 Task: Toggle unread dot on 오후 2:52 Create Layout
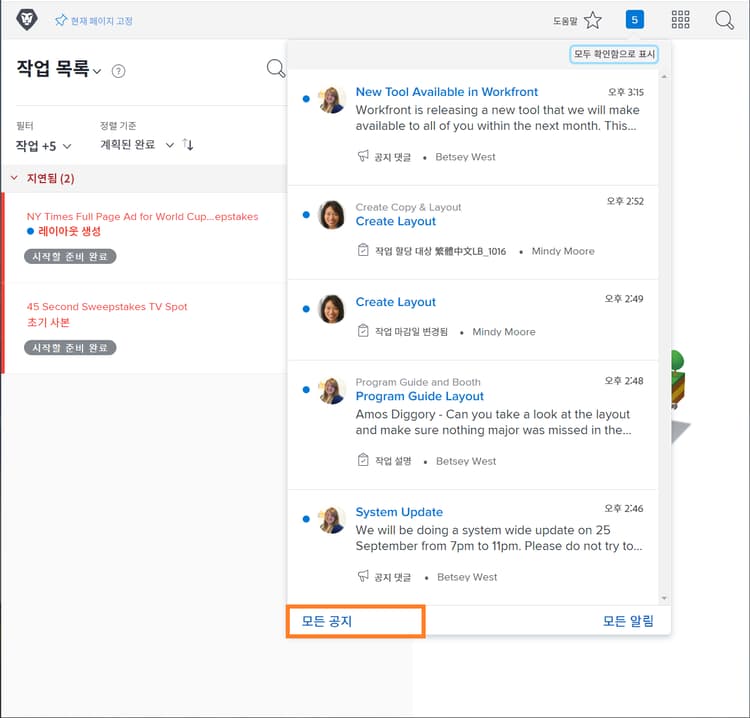pos(306,215)
